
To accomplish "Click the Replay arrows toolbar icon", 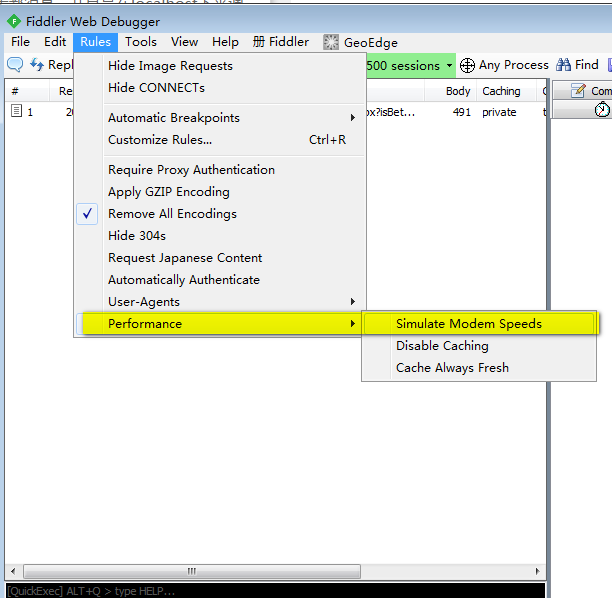I will coord(37,64).
